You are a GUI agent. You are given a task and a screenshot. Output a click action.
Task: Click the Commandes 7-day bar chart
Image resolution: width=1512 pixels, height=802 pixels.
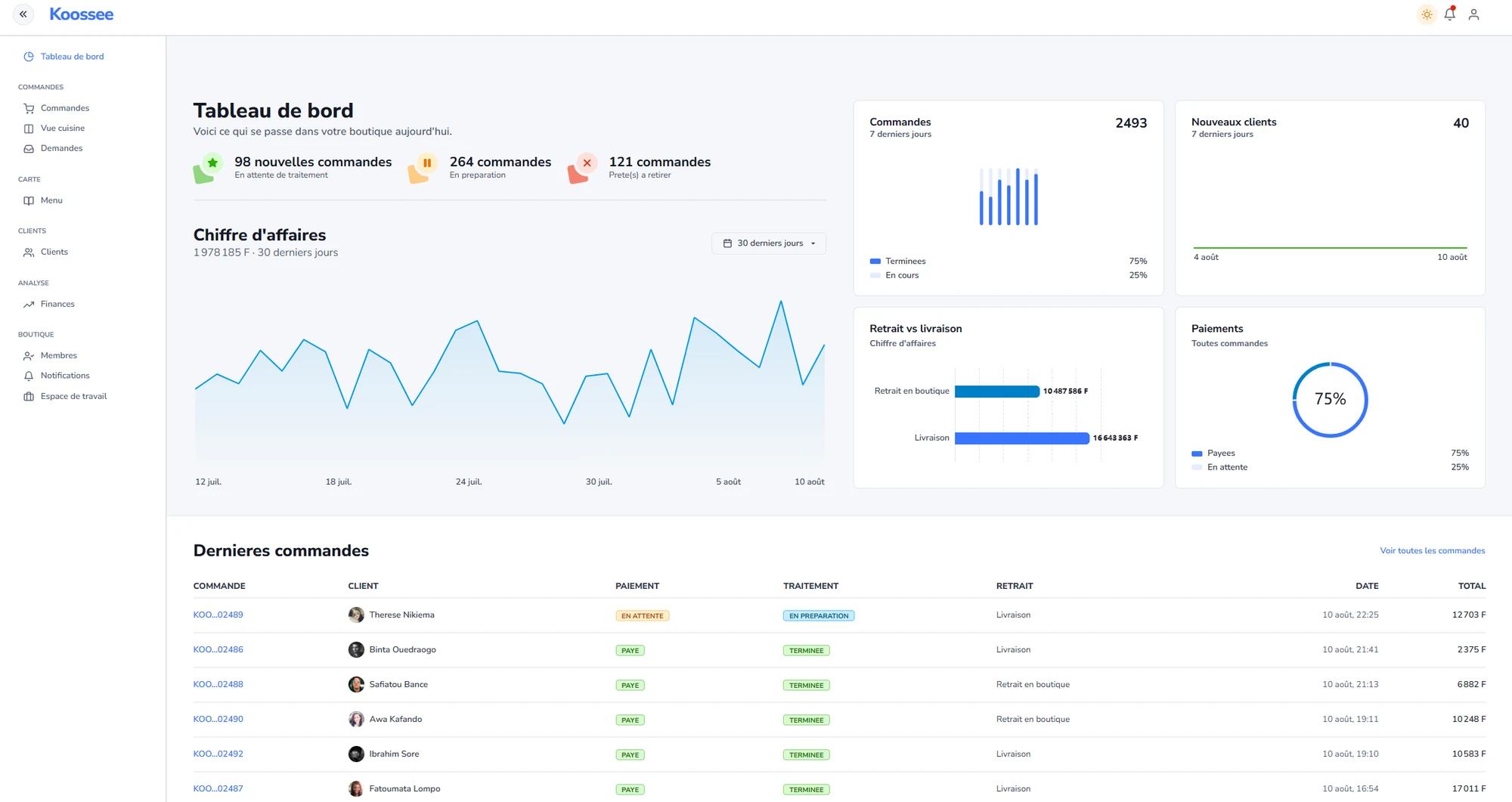[x=1009, y=197]
